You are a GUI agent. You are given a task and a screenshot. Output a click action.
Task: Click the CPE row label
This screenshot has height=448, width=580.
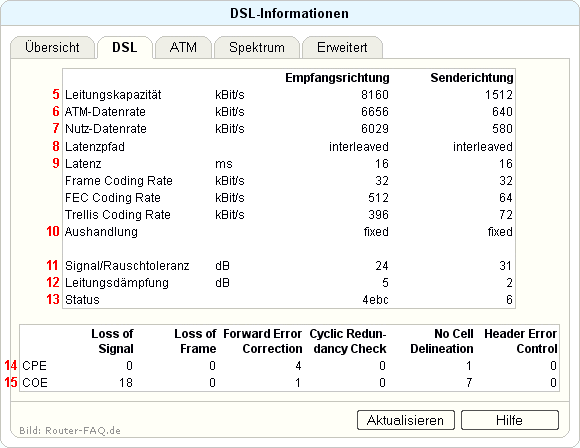tap(34, 366)
